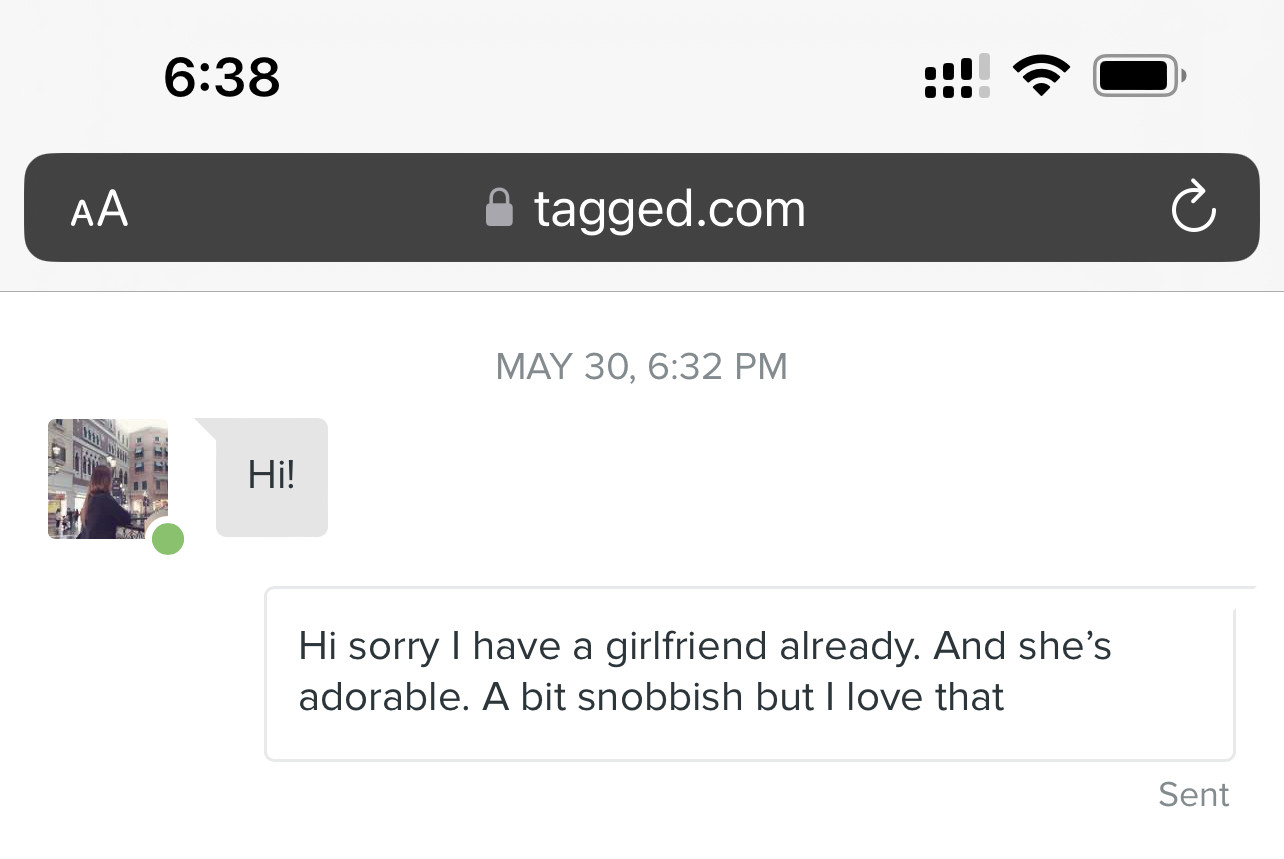Select the "Hi!" message bubble

(x=272, y=477)
